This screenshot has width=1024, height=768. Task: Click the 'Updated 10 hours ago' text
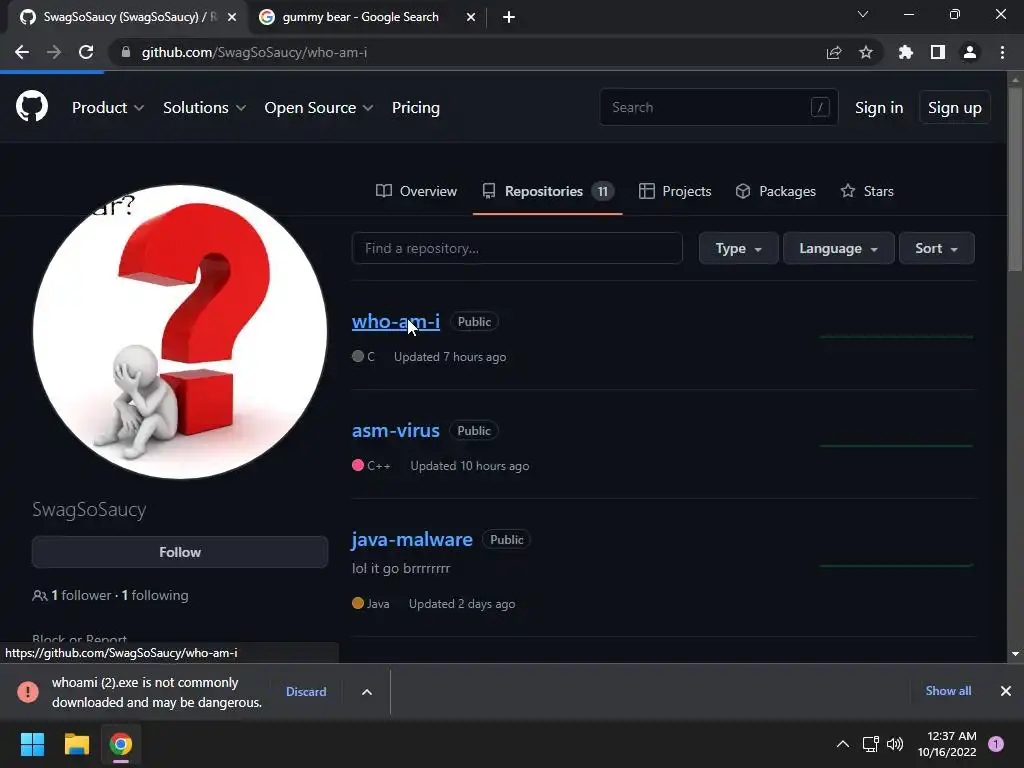[x=470, y=466]
